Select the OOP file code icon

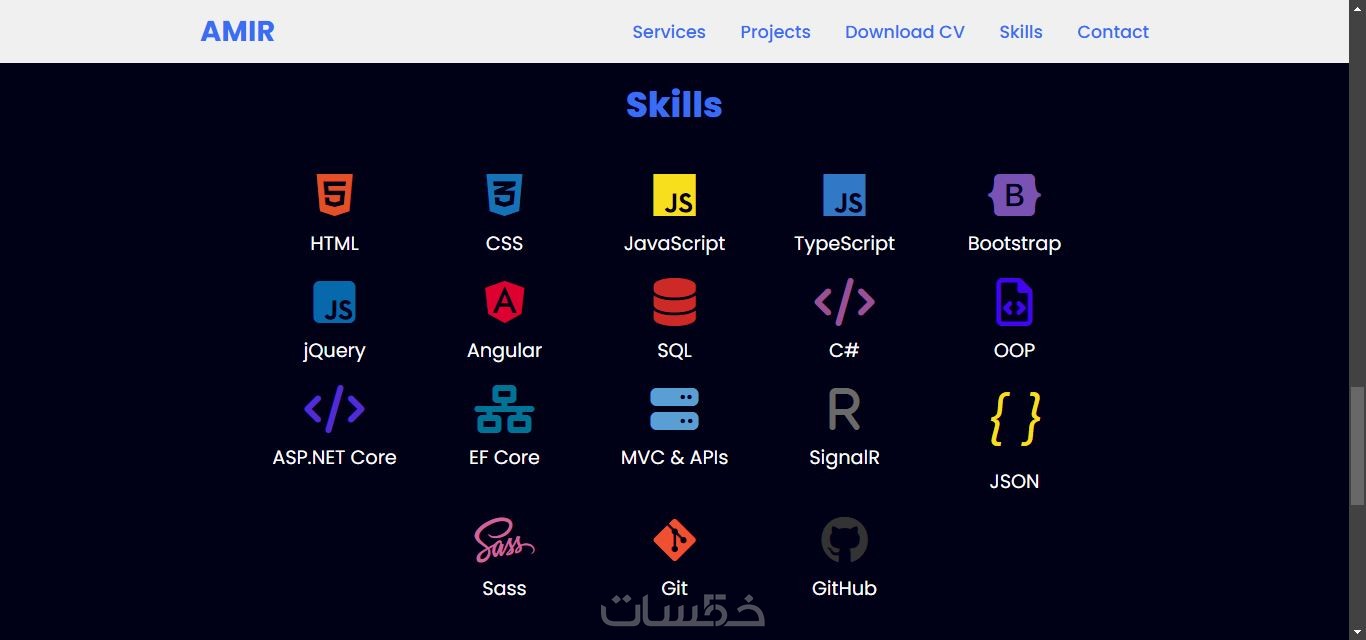pos(1014,302)
